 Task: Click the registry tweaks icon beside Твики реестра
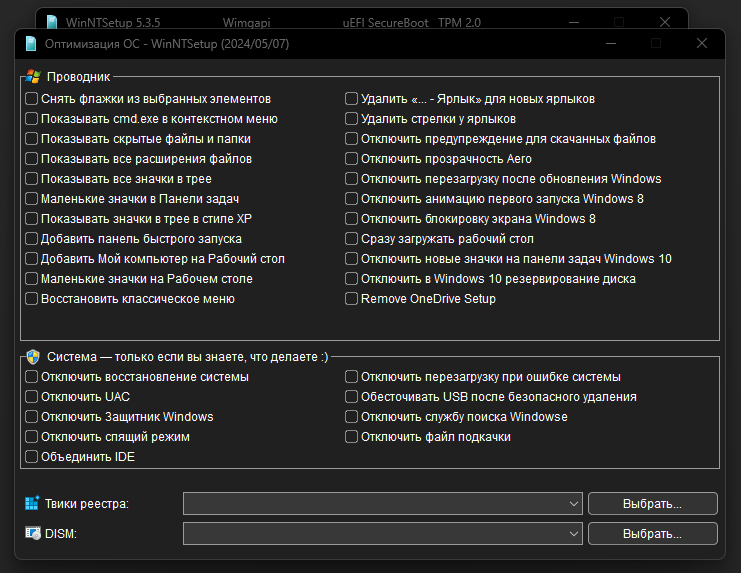point(32,503)
